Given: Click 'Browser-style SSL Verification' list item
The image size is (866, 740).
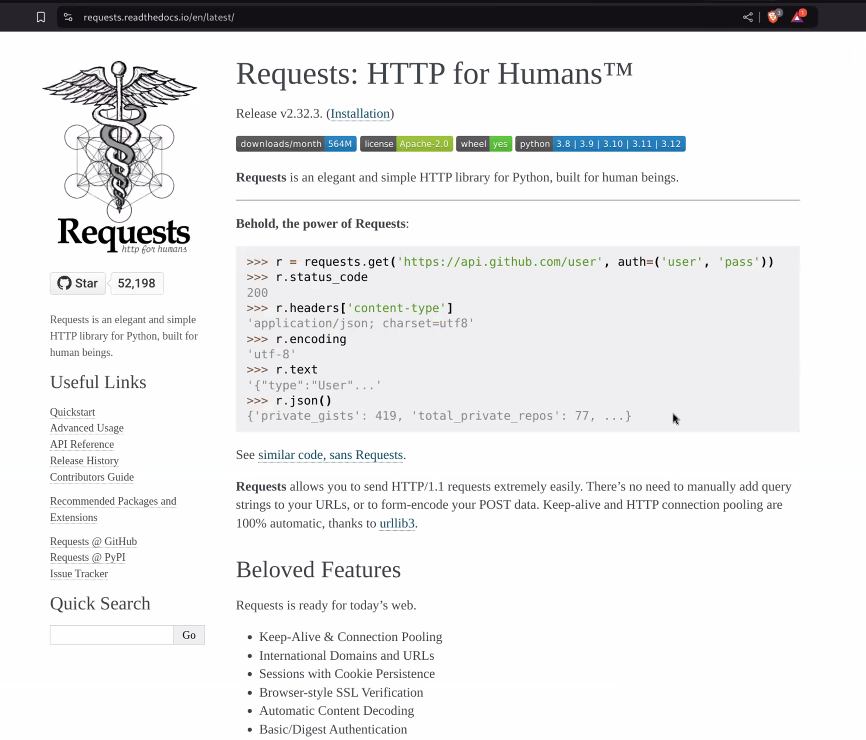Looking at the screenshot, I should (341, 693).
